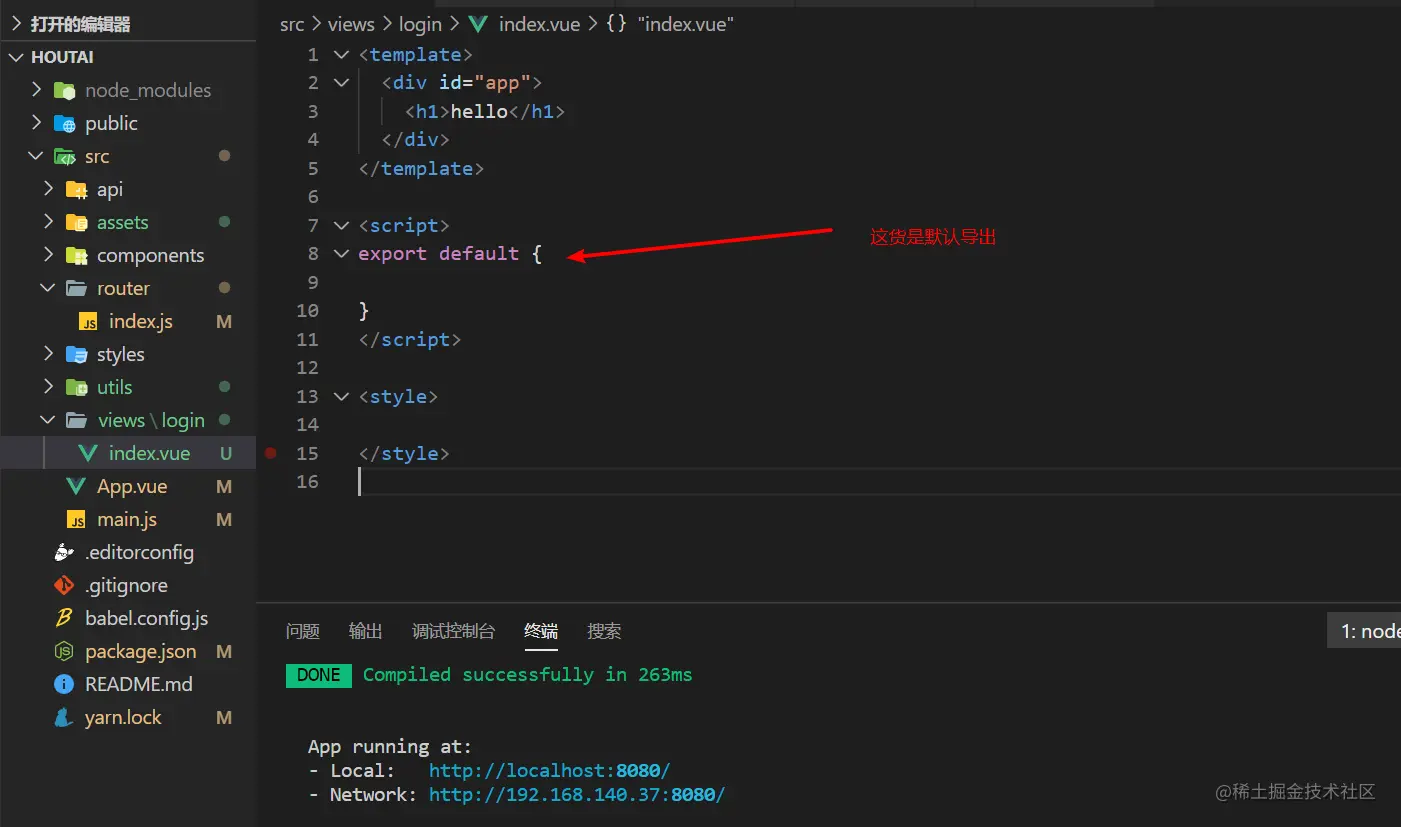Open the 调试控制台 panel tab
Screen dimensions: 1401x827
(x=453, y=631)
